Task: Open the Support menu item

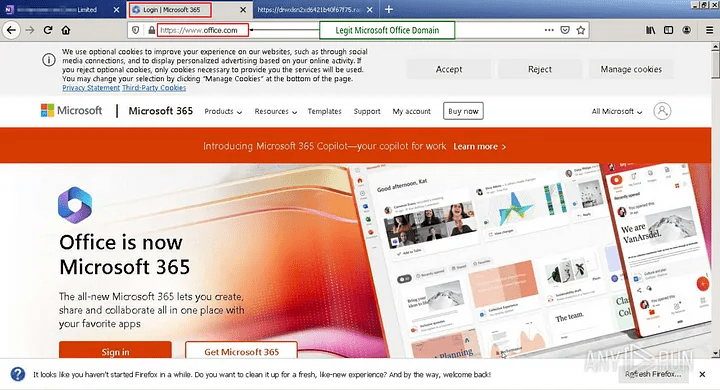Action: 367,112
